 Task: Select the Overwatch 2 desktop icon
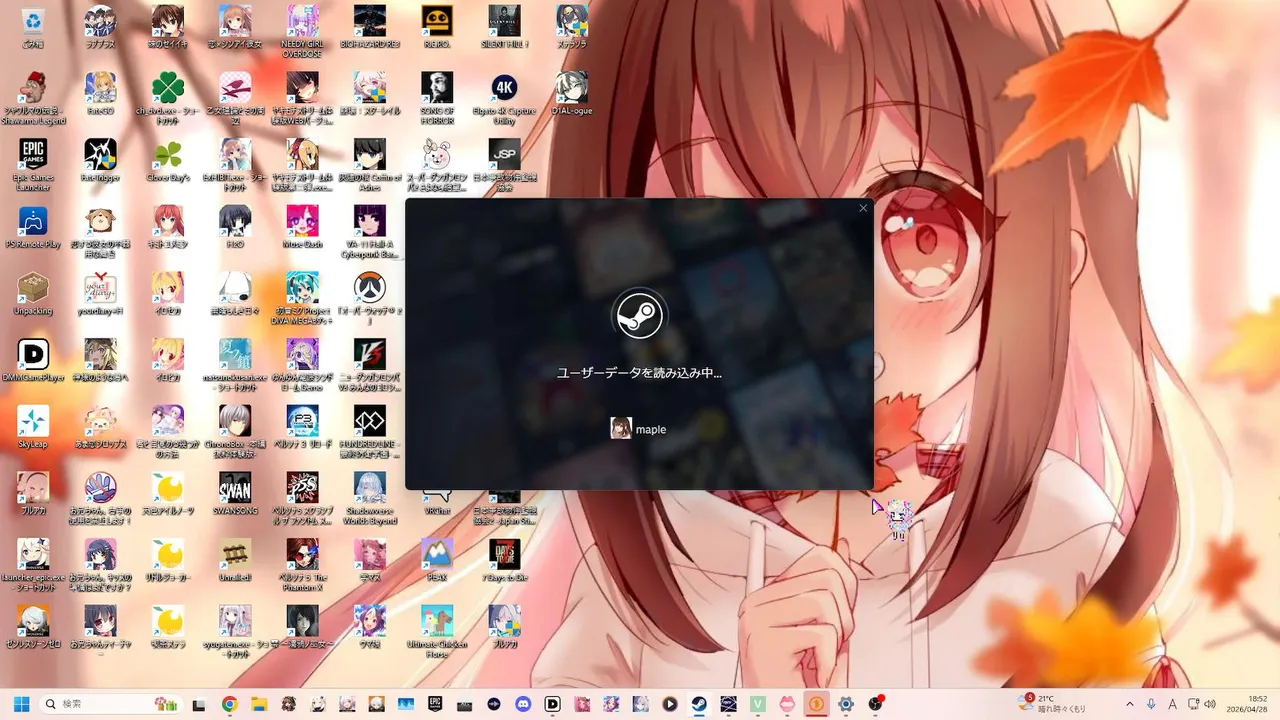pos(369,300)
